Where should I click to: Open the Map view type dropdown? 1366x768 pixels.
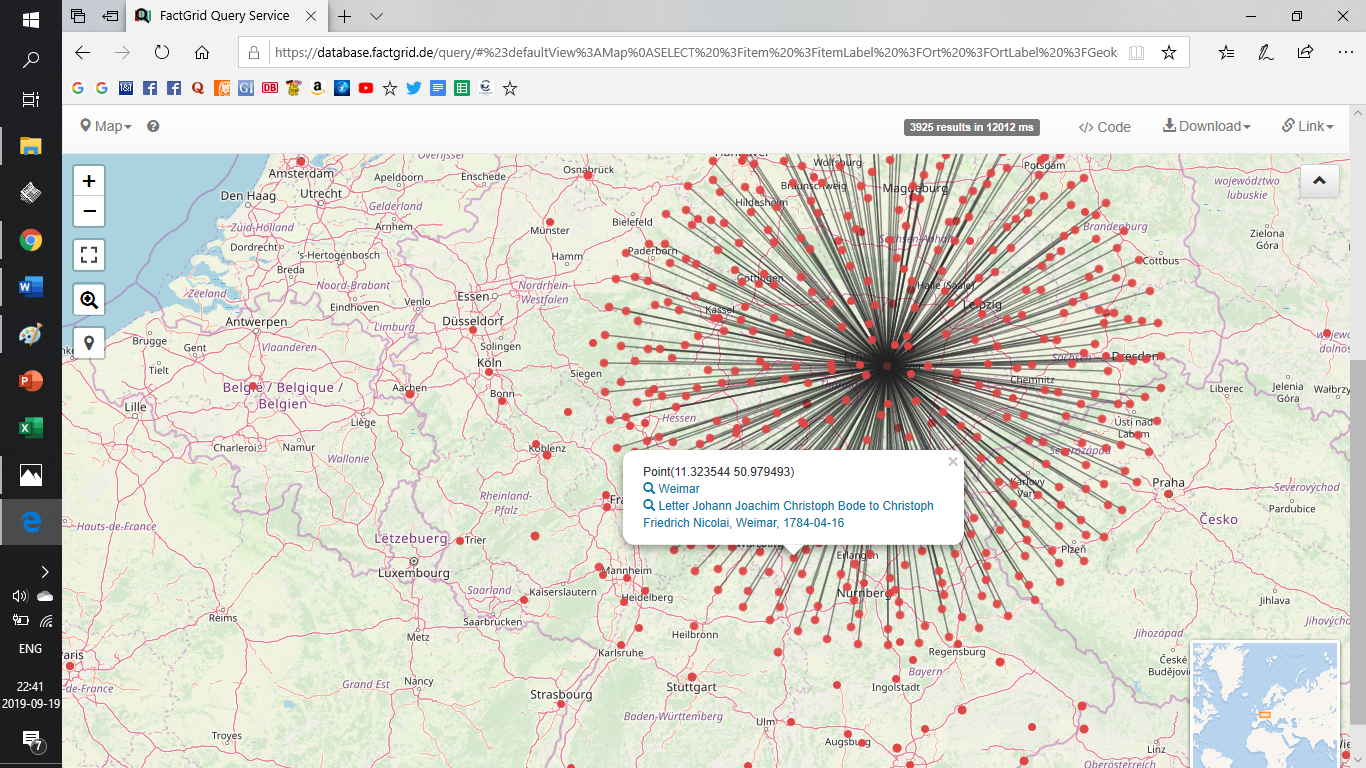click(x=105, y=126)
